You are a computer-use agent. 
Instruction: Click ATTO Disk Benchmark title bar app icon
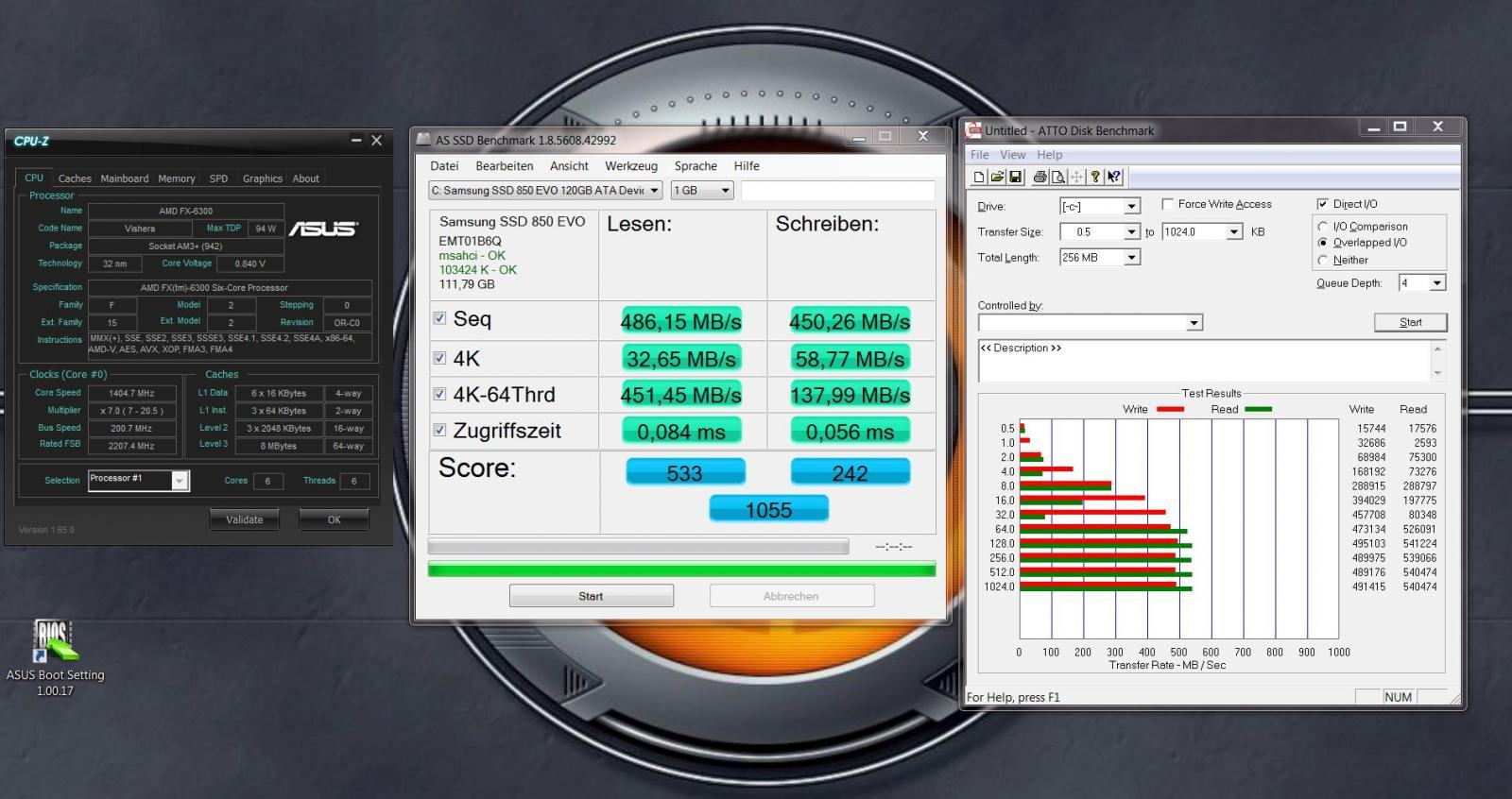click(973, 130)
